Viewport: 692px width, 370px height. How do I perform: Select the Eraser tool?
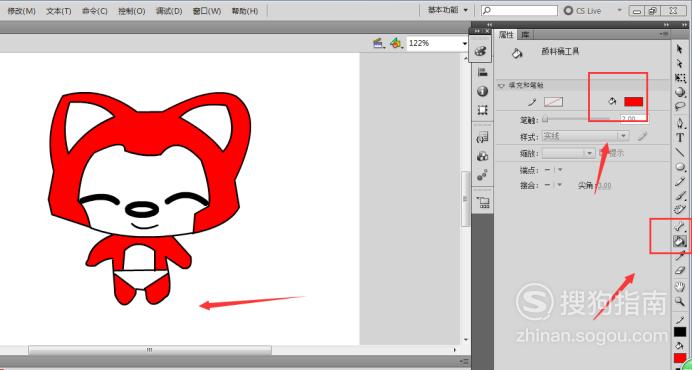click(x=680, y=270)
